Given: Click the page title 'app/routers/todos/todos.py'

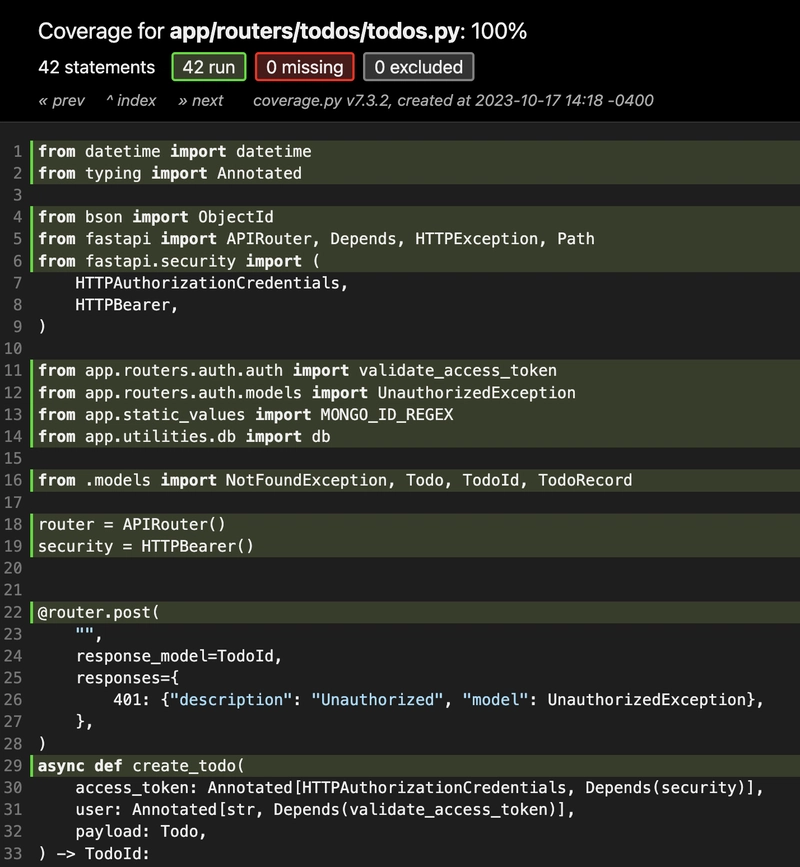Looking at the screenshot, I should point(315,32).
